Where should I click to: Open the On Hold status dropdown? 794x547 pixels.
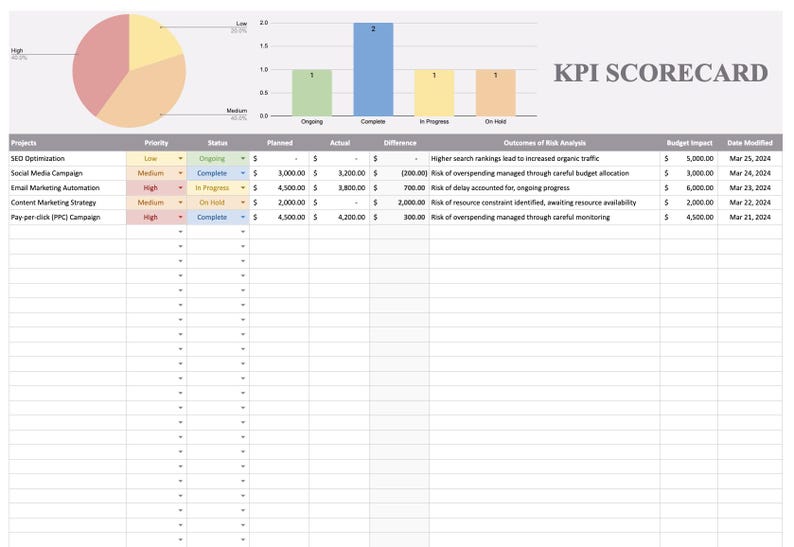(x=243, y=203)
